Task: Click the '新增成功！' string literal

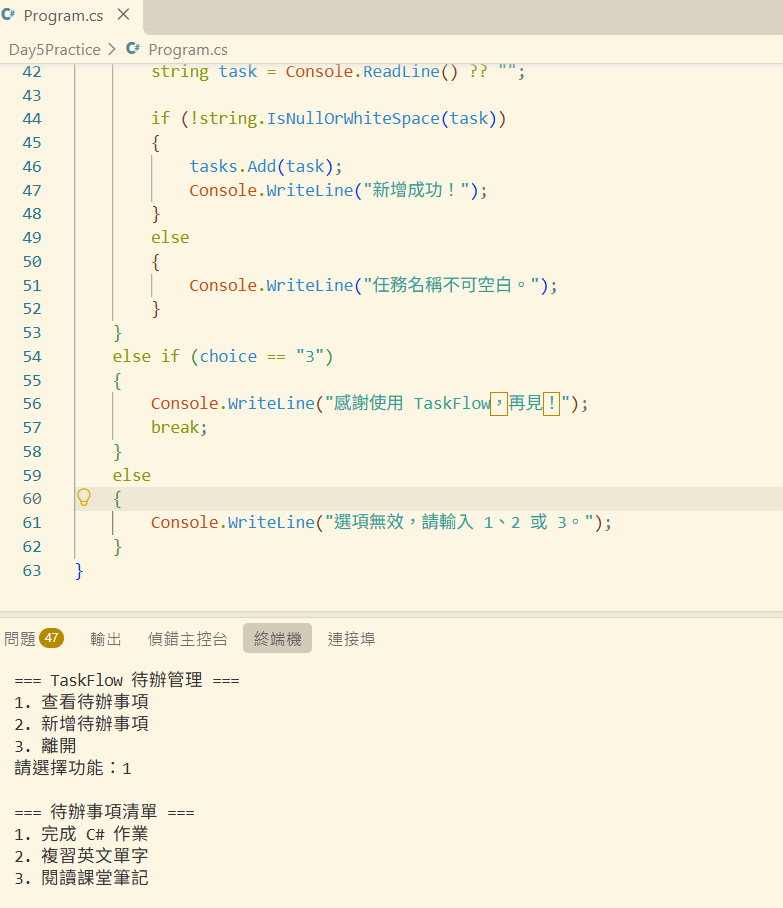Action: point(416,190)
